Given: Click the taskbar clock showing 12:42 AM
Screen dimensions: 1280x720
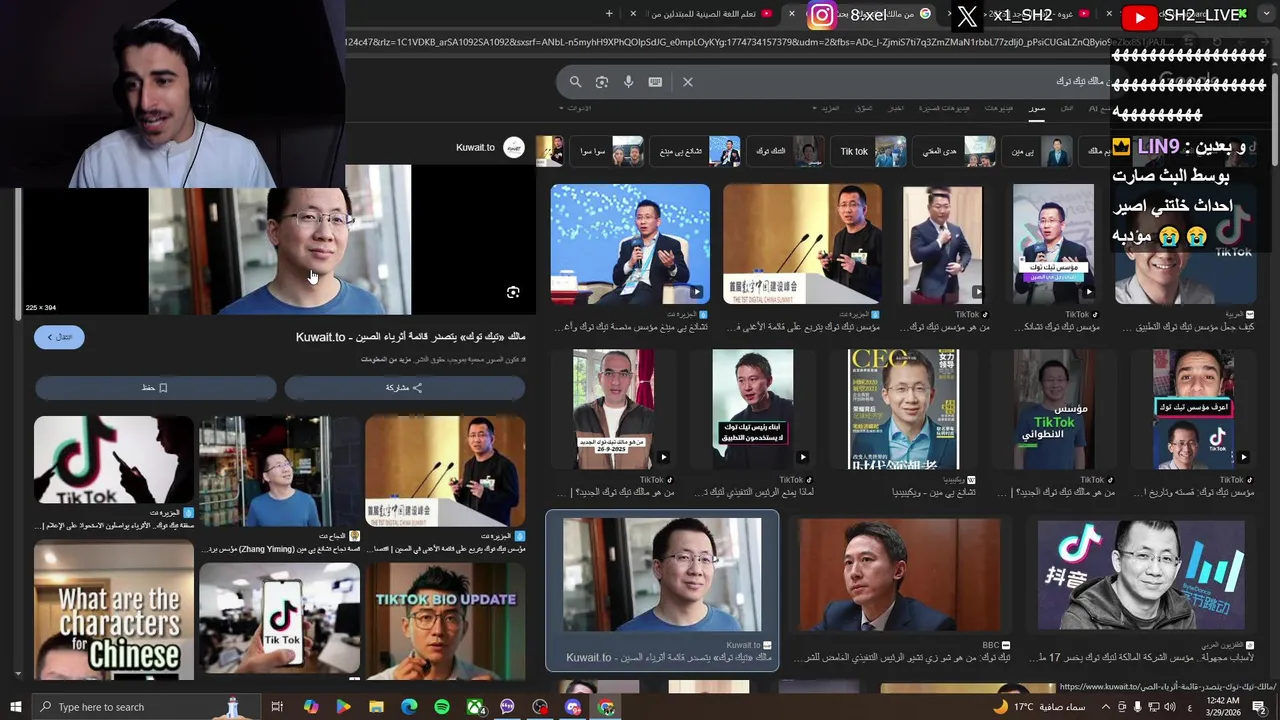Looking at the screenshot, I should click(x=1224, y=707).
